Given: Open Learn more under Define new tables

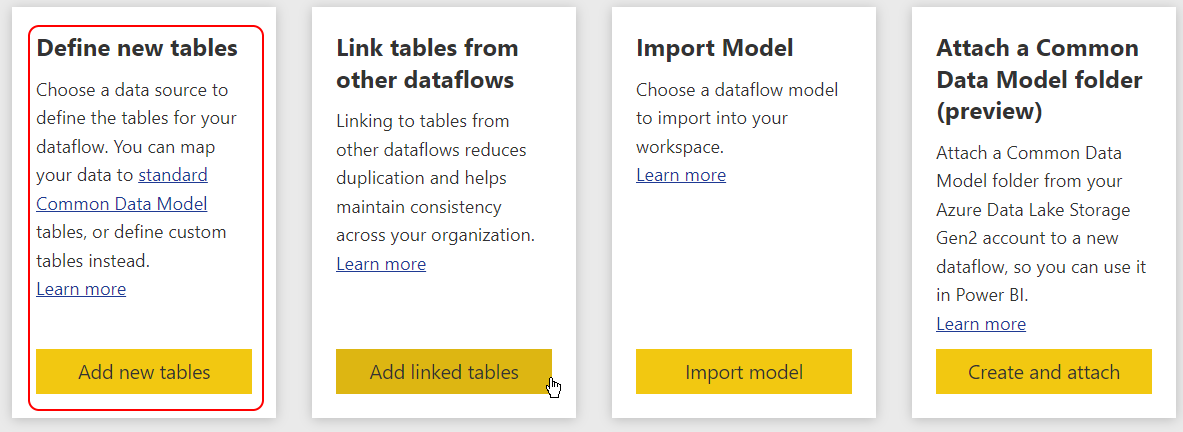Looking at the screenshot, I should (81, 289).
